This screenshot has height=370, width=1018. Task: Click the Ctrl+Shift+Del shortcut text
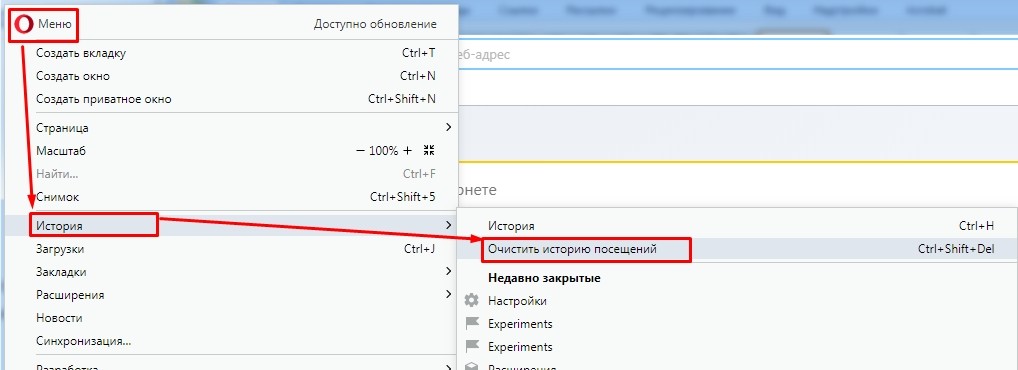pyautogui.click(x=956, y=249)
